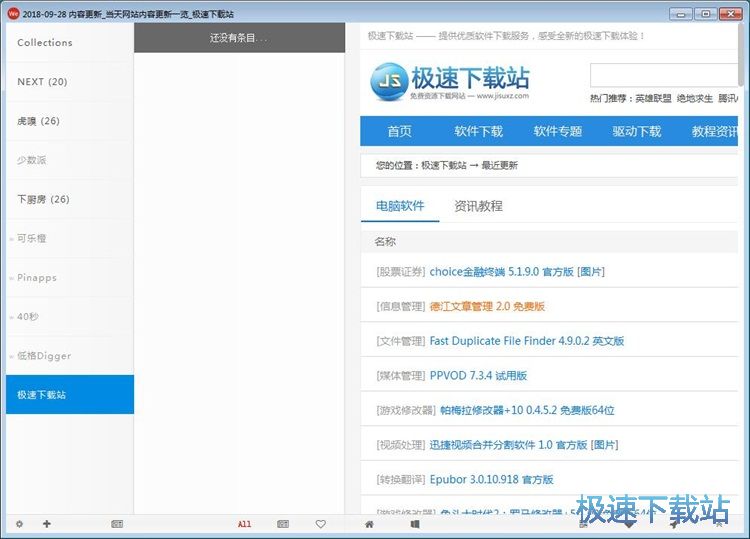Open the 驱动下载 navigation item
Screen dimensions: 750x539
(x=637, y=131)
